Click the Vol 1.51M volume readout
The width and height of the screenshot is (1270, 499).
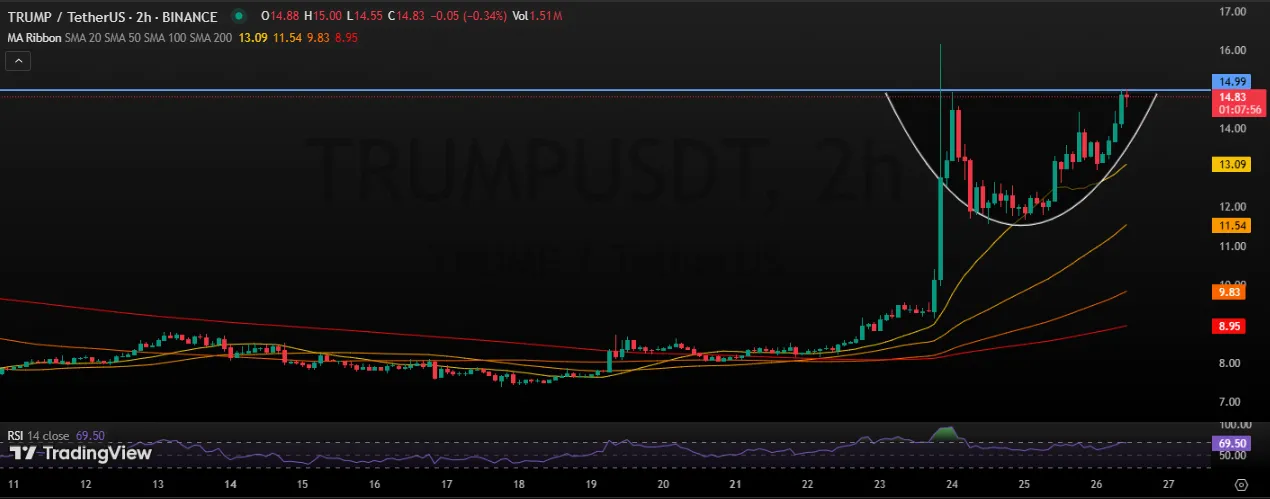coord(538,15)
